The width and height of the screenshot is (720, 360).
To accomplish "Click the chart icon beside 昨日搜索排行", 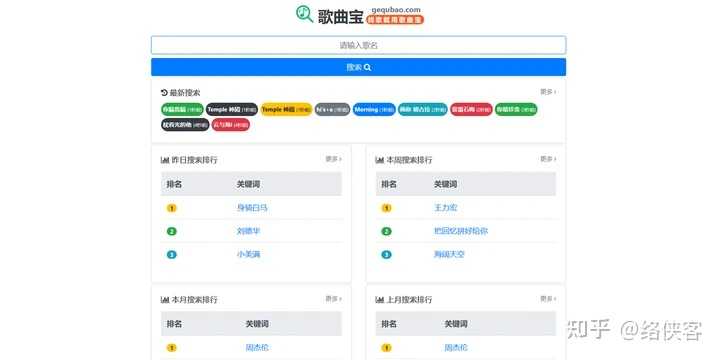I will [165, 160].
